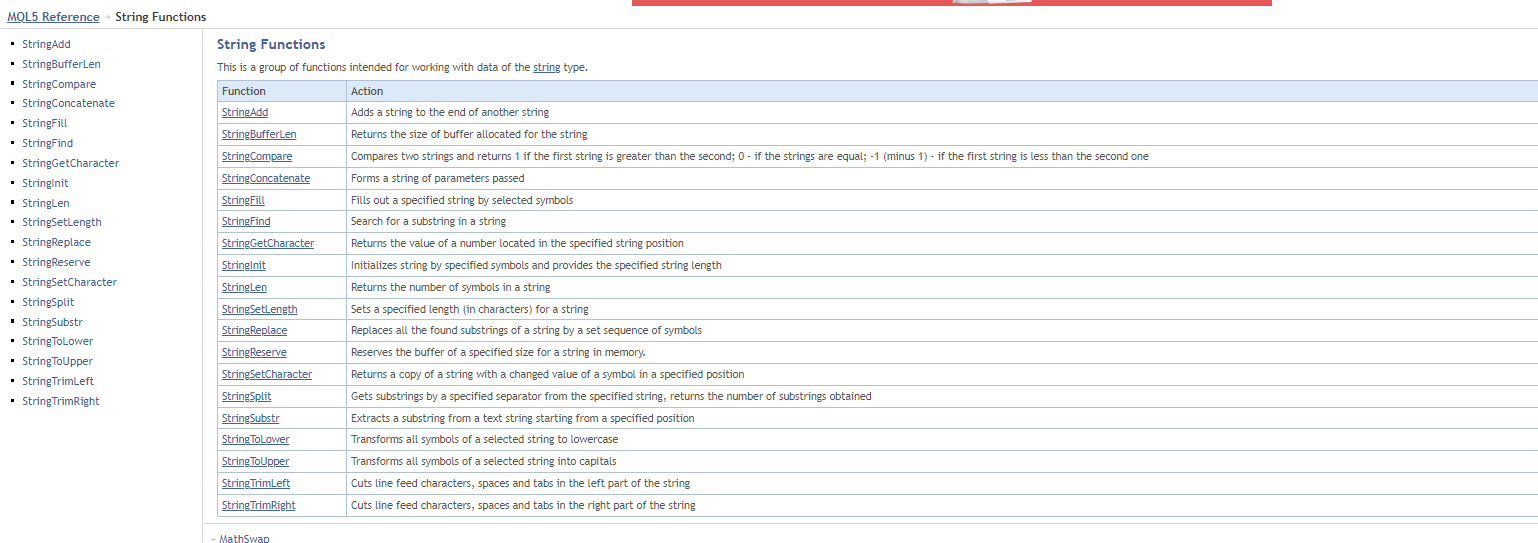Screen dimensions: 1538x543
Task: Open StringInit in the left sidebar
Action: (x=45, y=183)
